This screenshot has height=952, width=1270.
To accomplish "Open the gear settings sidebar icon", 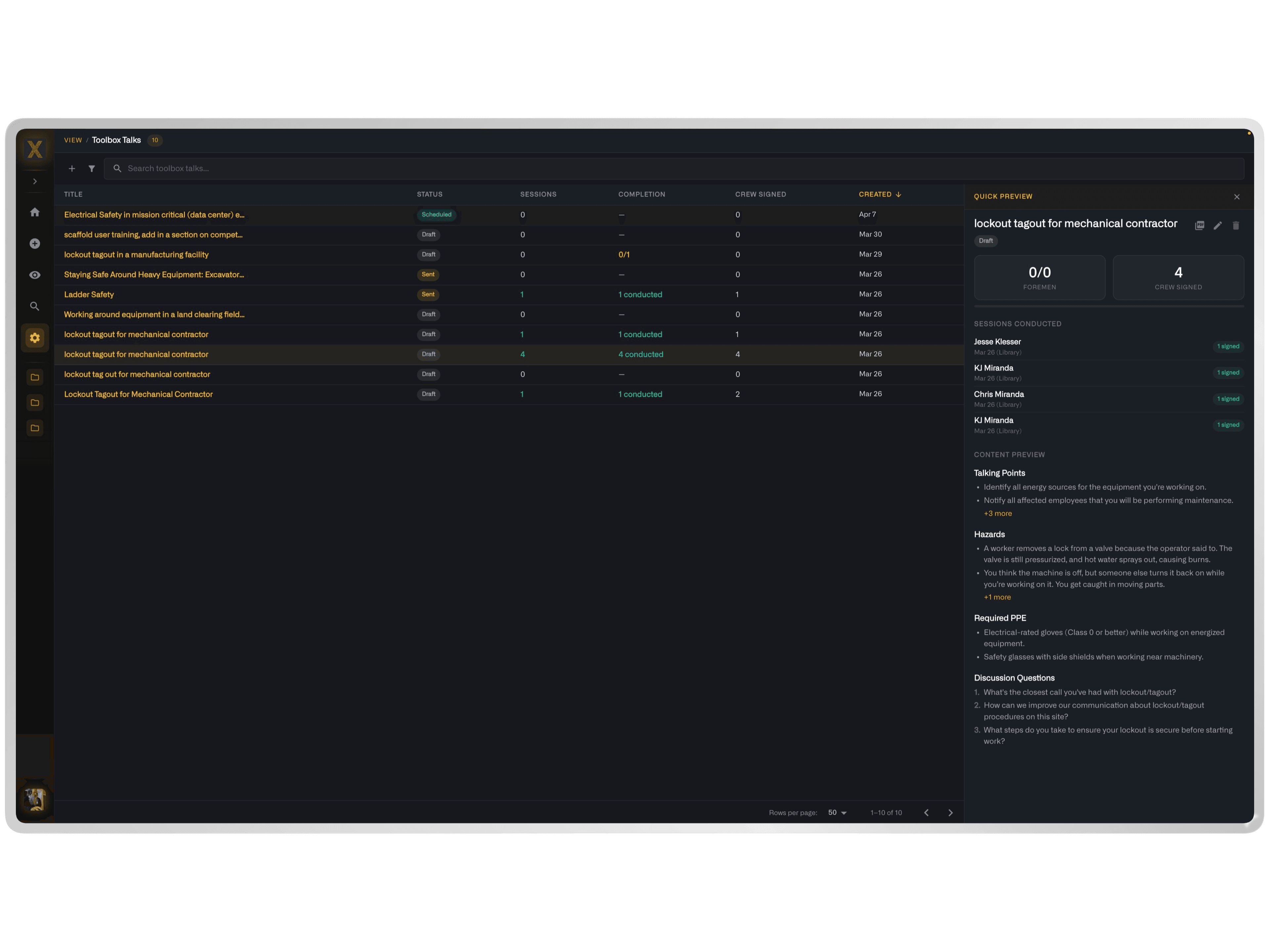I will point(35,338).
